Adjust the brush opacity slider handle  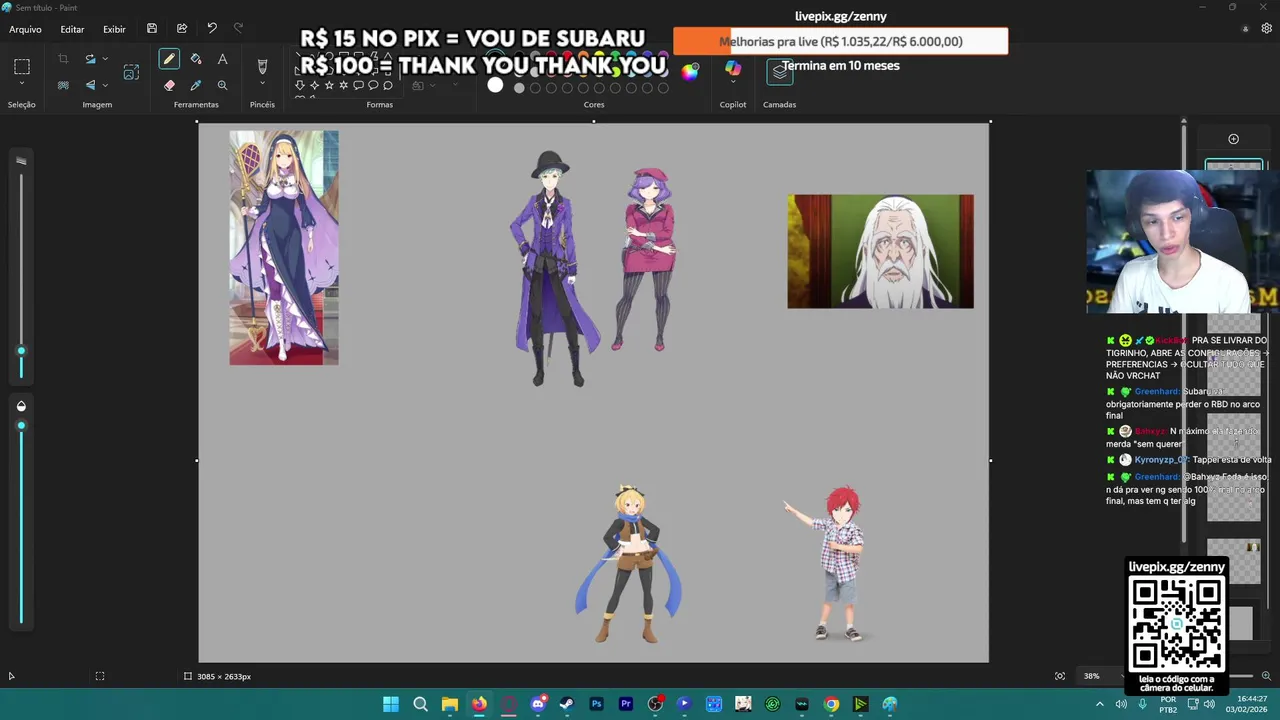point(21,426)
